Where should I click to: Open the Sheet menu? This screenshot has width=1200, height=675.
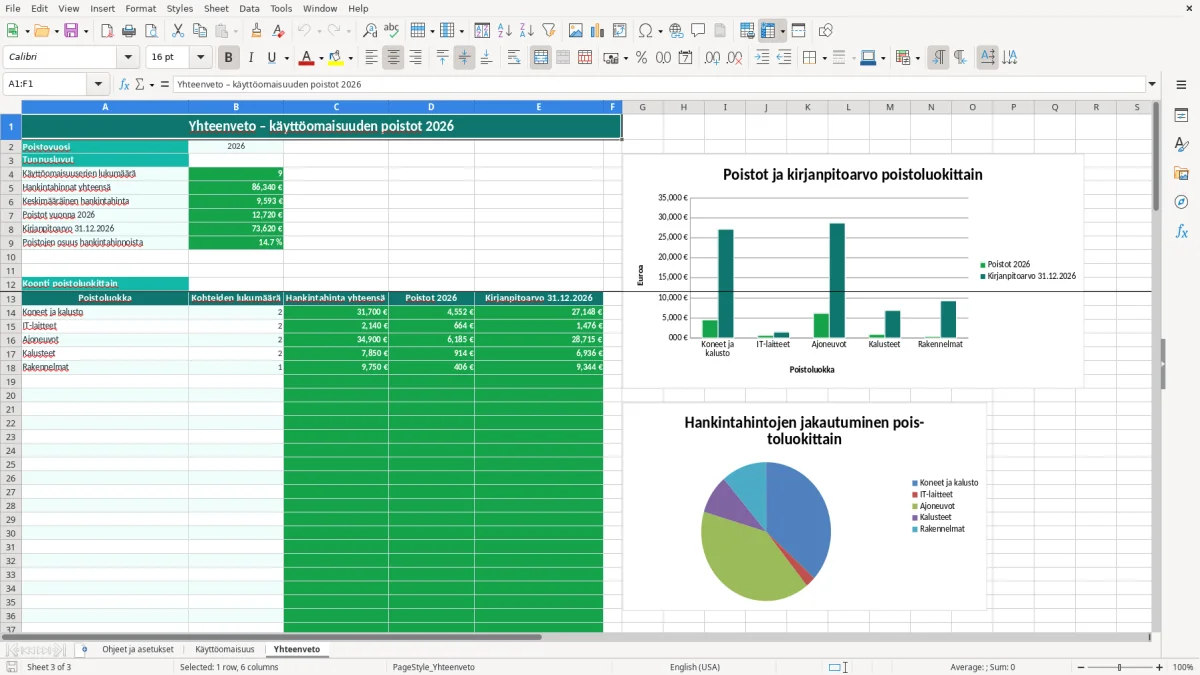[216, 8]
